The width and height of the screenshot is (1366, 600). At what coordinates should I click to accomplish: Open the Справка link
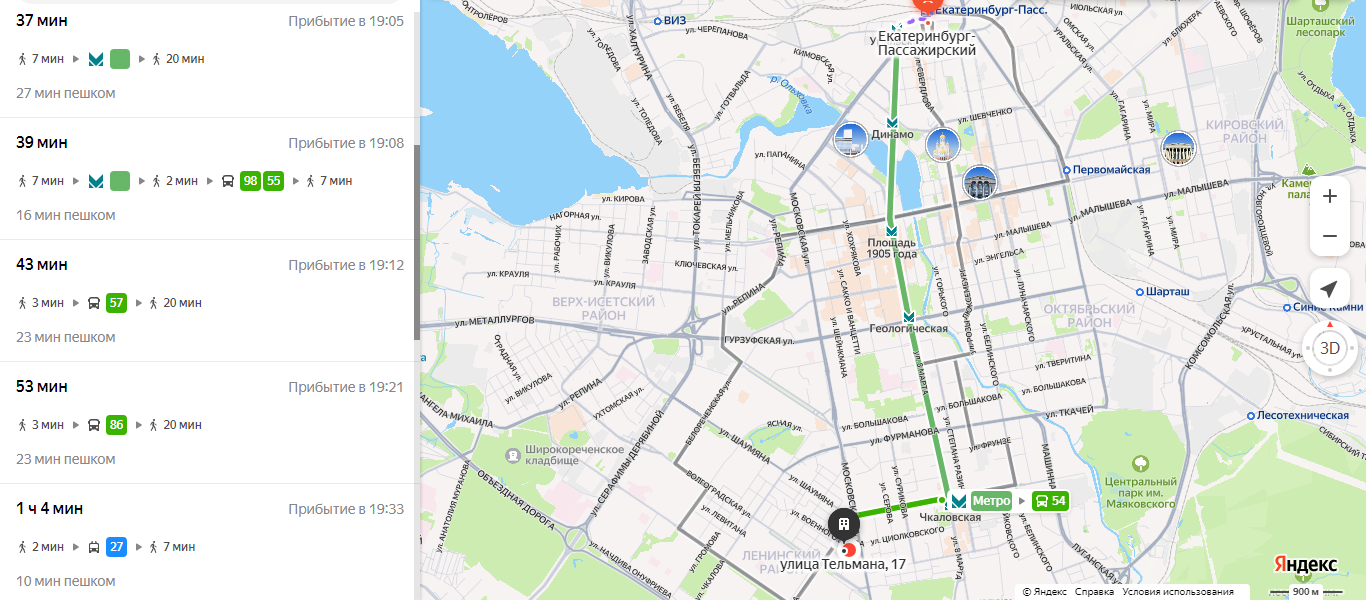1094,592
